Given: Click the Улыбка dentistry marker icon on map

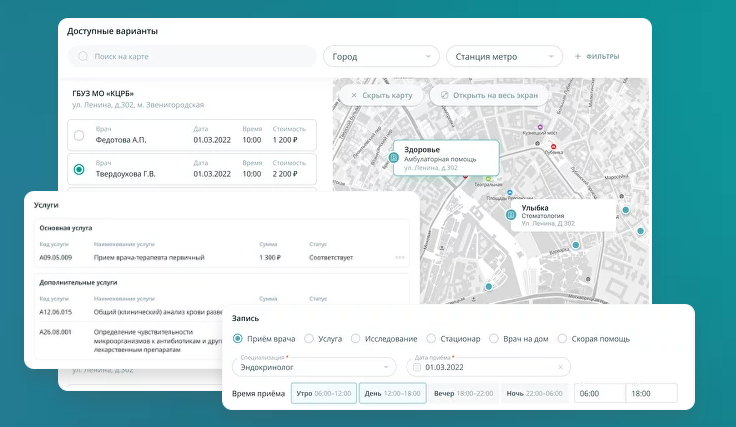Looking at the screenshot, I should (511, 215).
